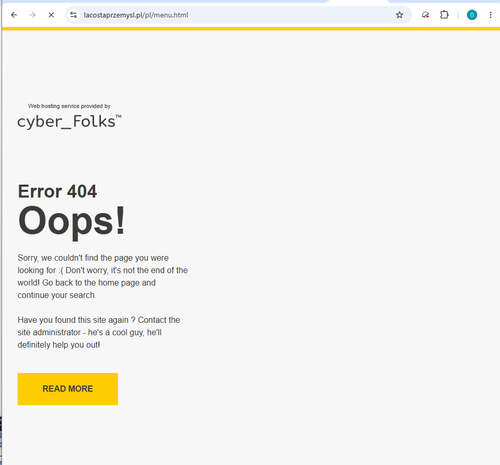Click the yellow READ MORE button
The image size is (500, 465).
coord(68,389)
